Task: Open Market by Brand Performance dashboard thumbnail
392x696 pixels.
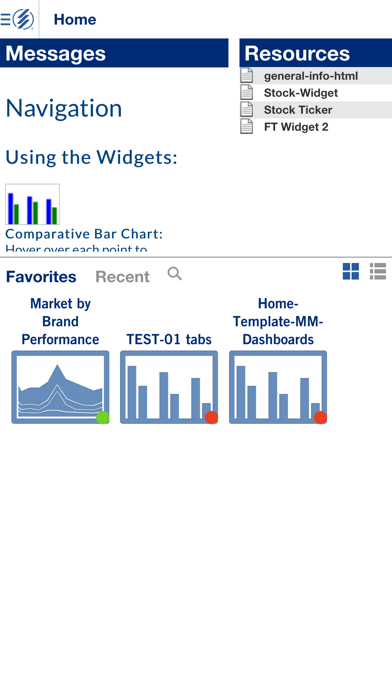Action: tap(60, 387)
